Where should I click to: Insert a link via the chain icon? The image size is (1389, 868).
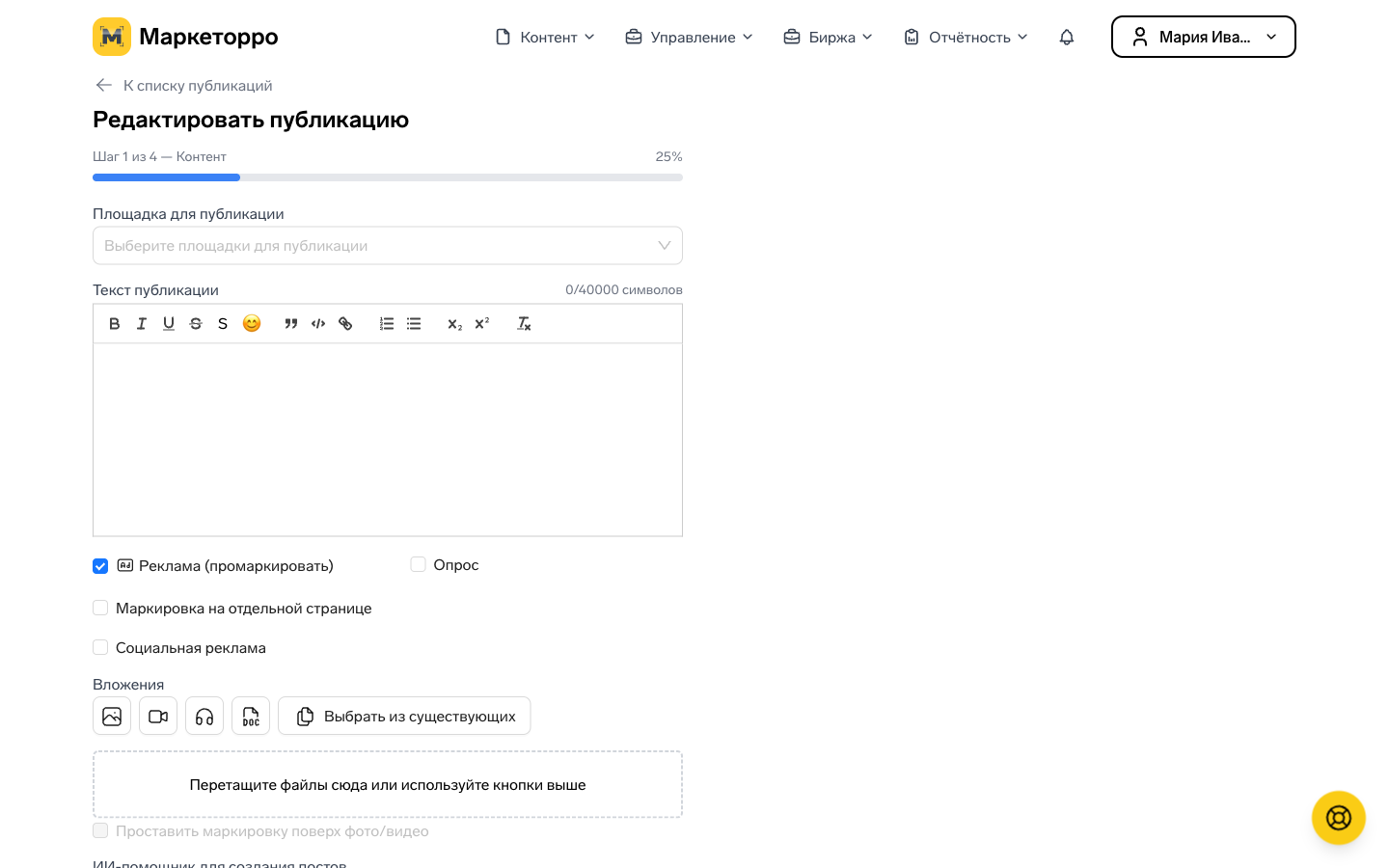click(345, 324)
